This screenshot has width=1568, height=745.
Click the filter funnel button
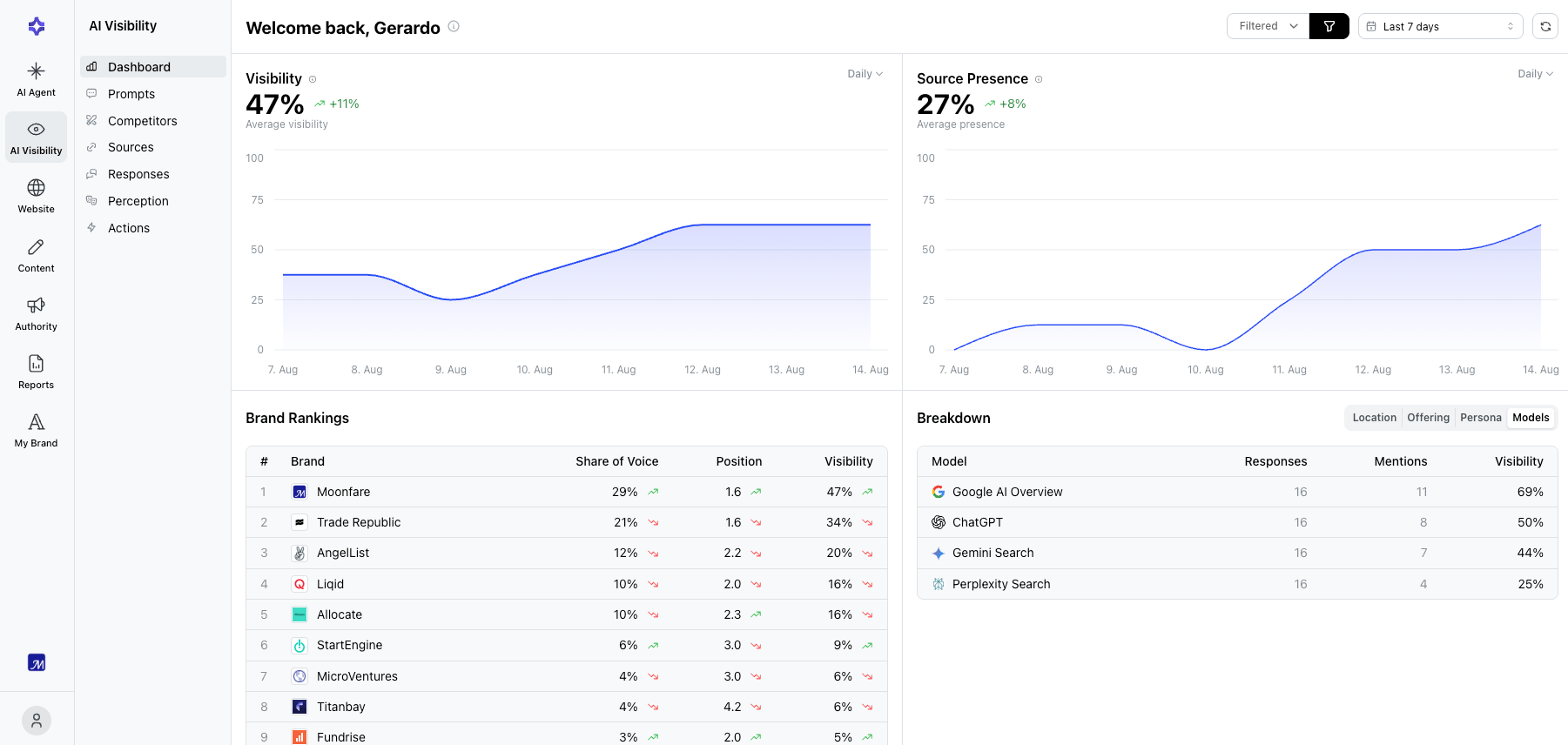click(x=1329, y=26)
